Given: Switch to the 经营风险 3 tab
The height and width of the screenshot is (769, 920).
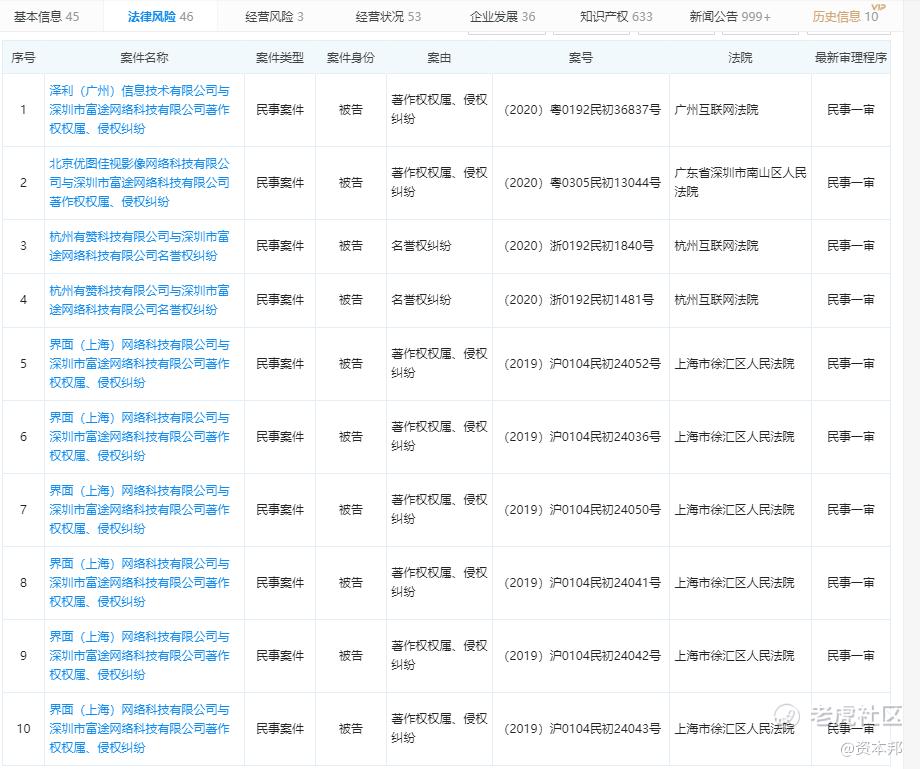Looking at the screenshot, I should click(x=274, y=16).
